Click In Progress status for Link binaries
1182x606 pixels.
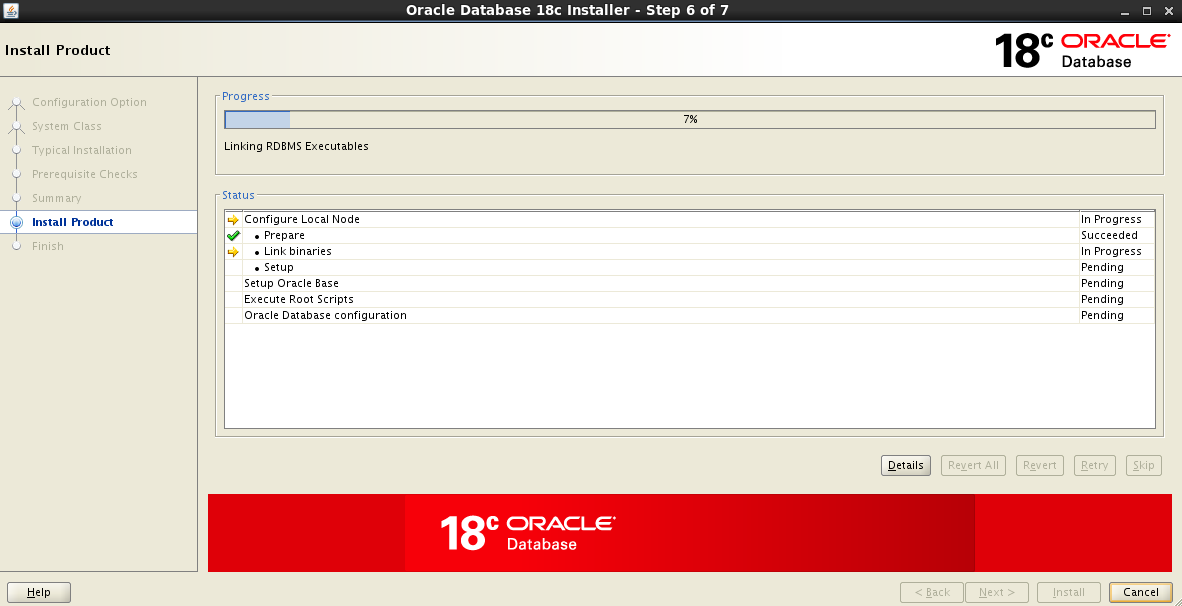(1111, 252)
